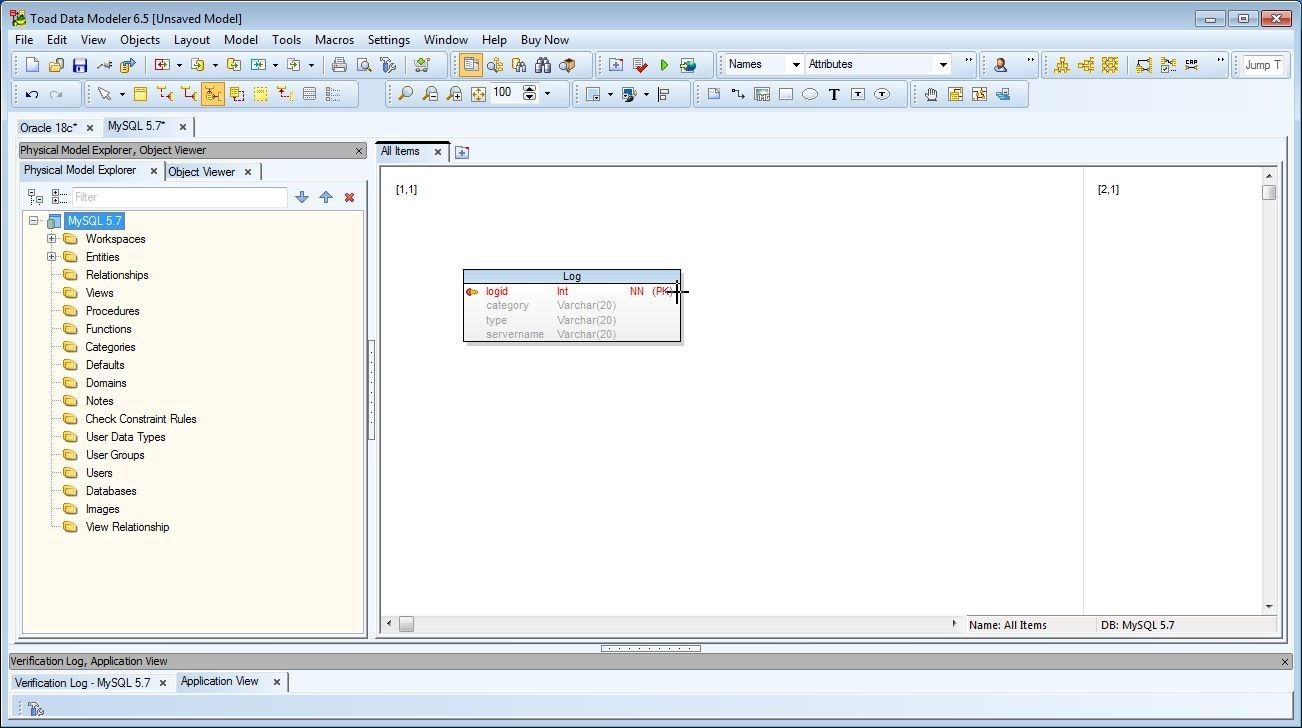Open the Names display mode dropdown
This screenshot has width=1302, height=728.
pyautogui.click(x=796, y=65)
